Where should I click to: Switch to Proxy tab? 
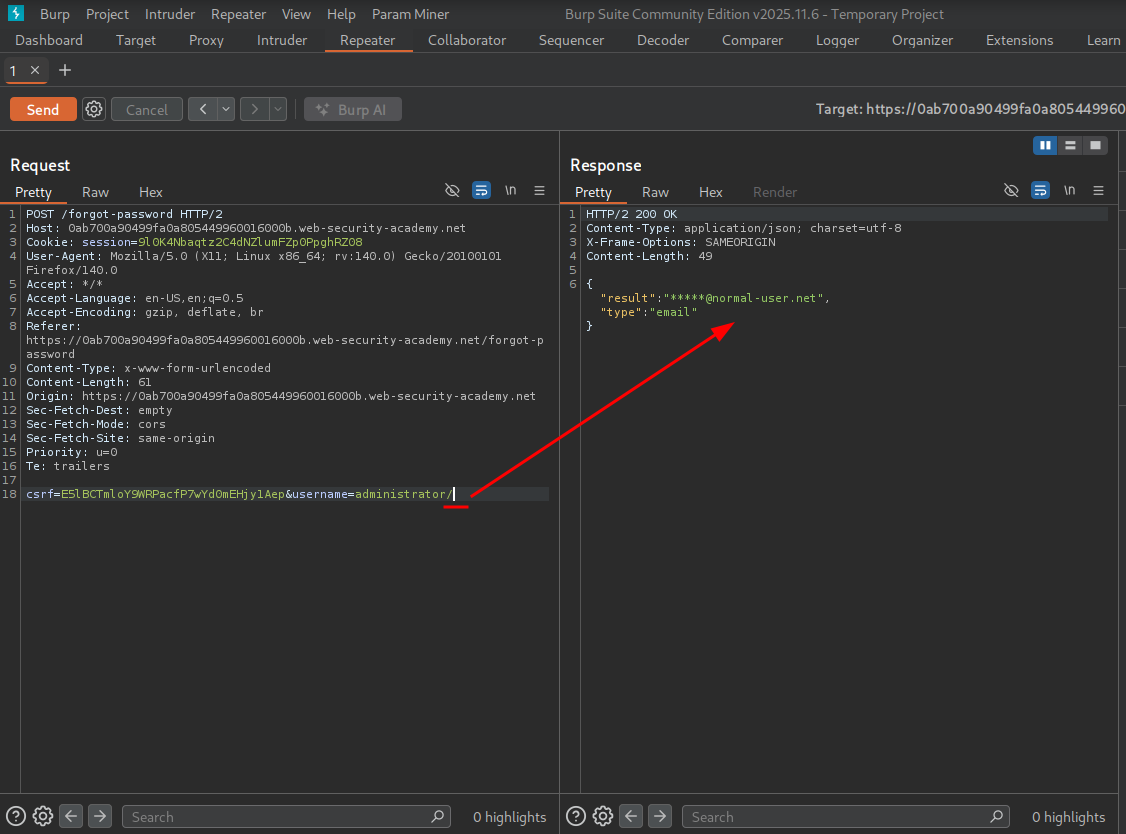(x=206, y=40)
